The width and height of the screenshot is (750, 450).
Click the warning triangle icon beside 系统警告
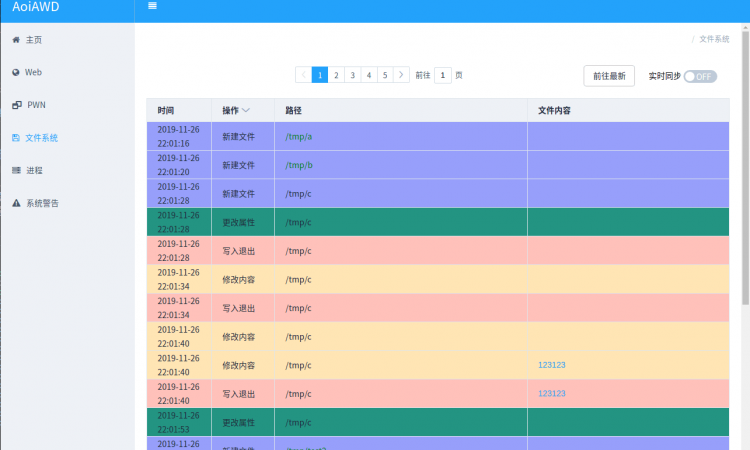[x=16, y=203]
